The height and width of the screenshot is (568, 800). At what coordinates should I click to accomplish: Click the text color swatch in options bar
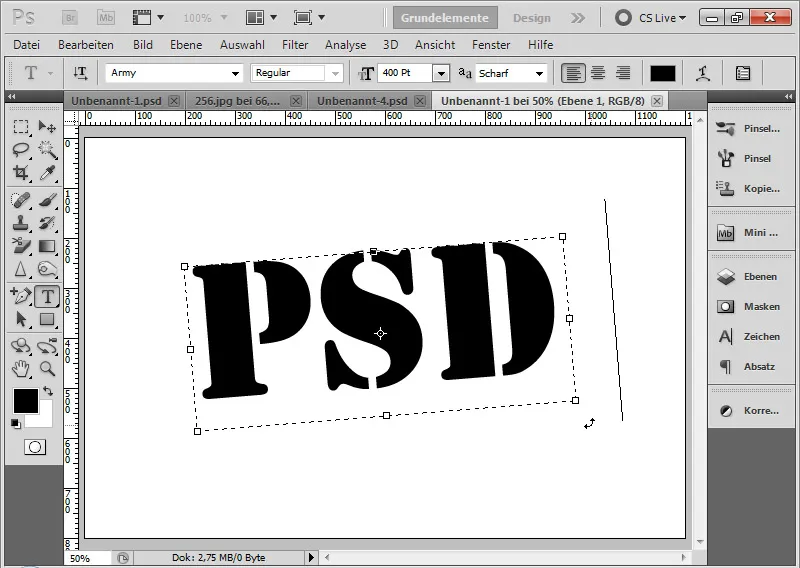click(x=662, y=73)
